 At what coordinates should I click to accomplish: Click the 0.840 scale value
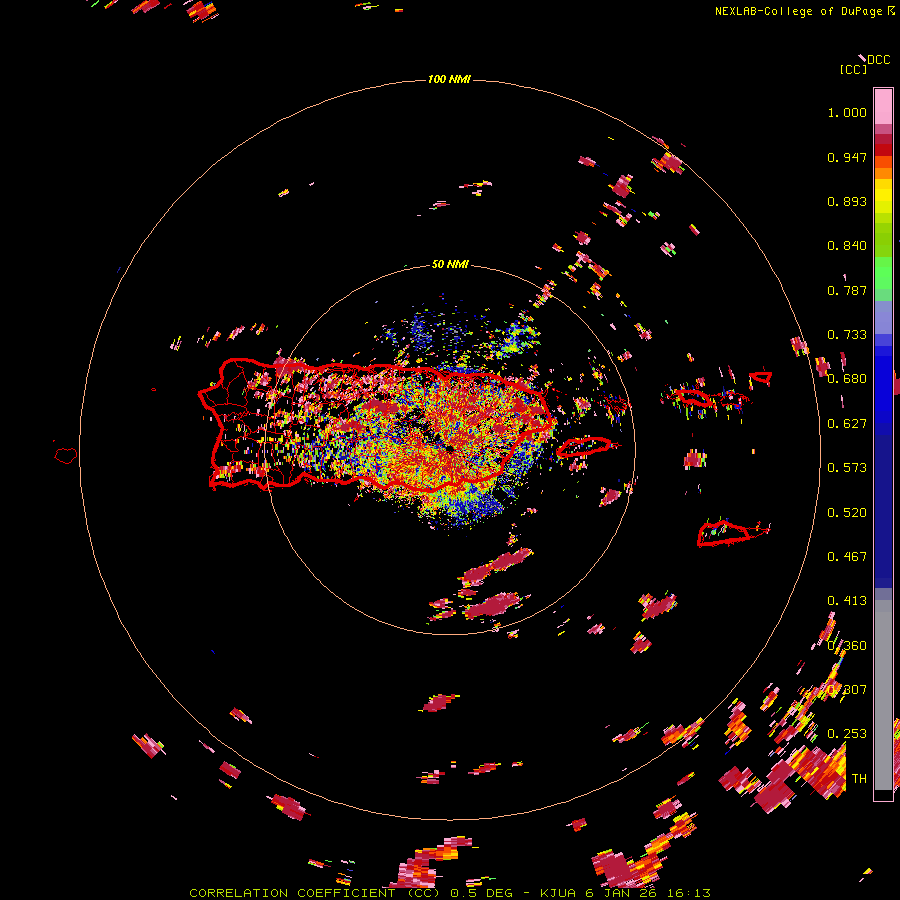click(x=847, y=246)
